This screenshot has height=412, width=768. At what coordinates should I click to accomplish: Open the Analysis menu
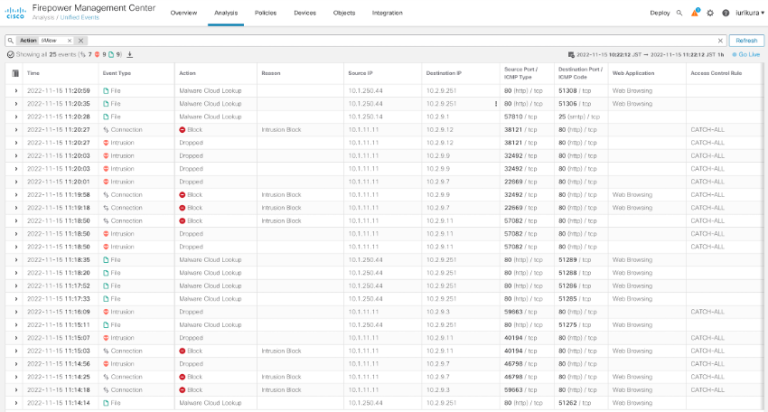tap(226, 13)
